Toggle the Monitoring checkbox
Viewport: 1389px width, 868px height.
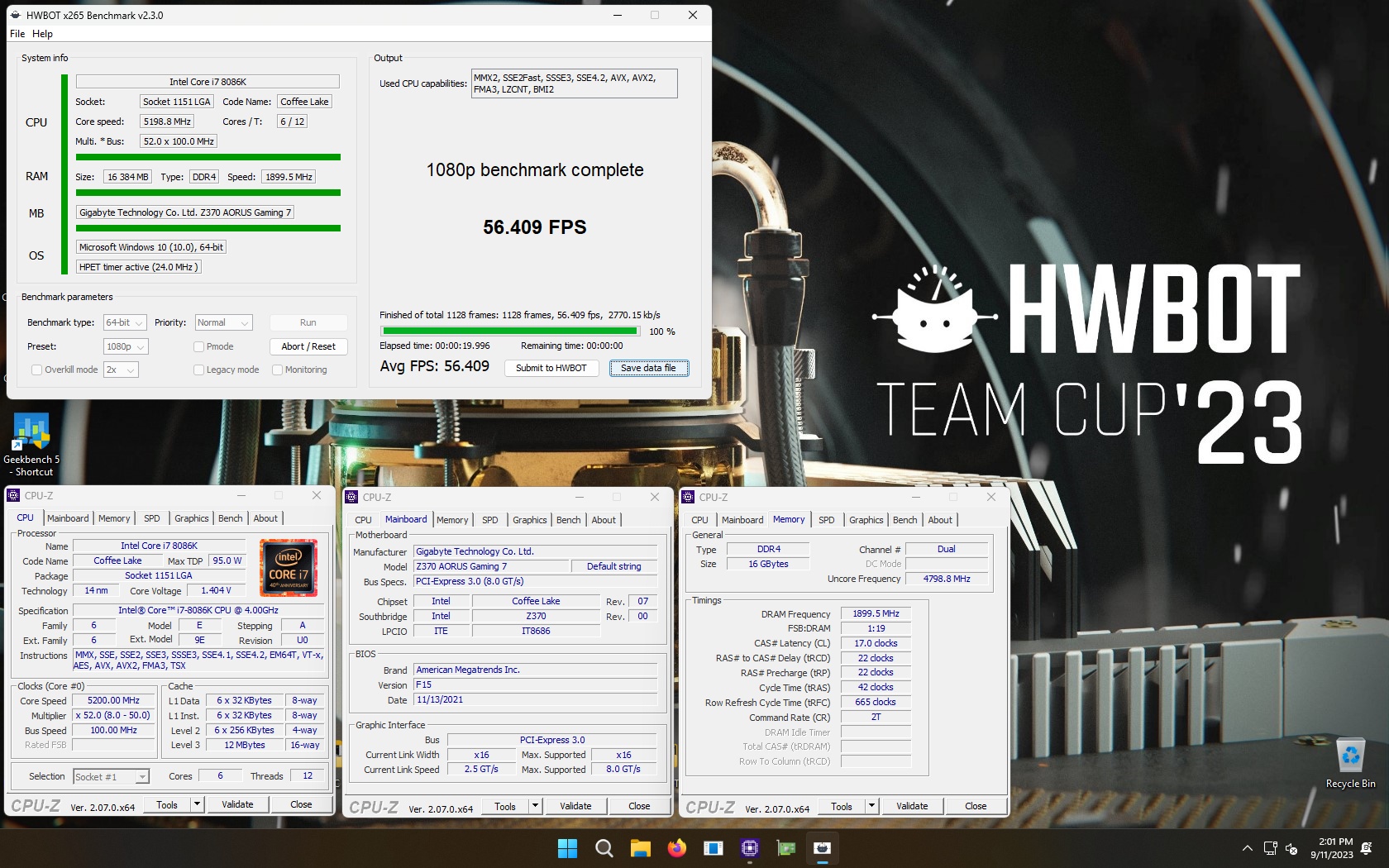[278, 370]
